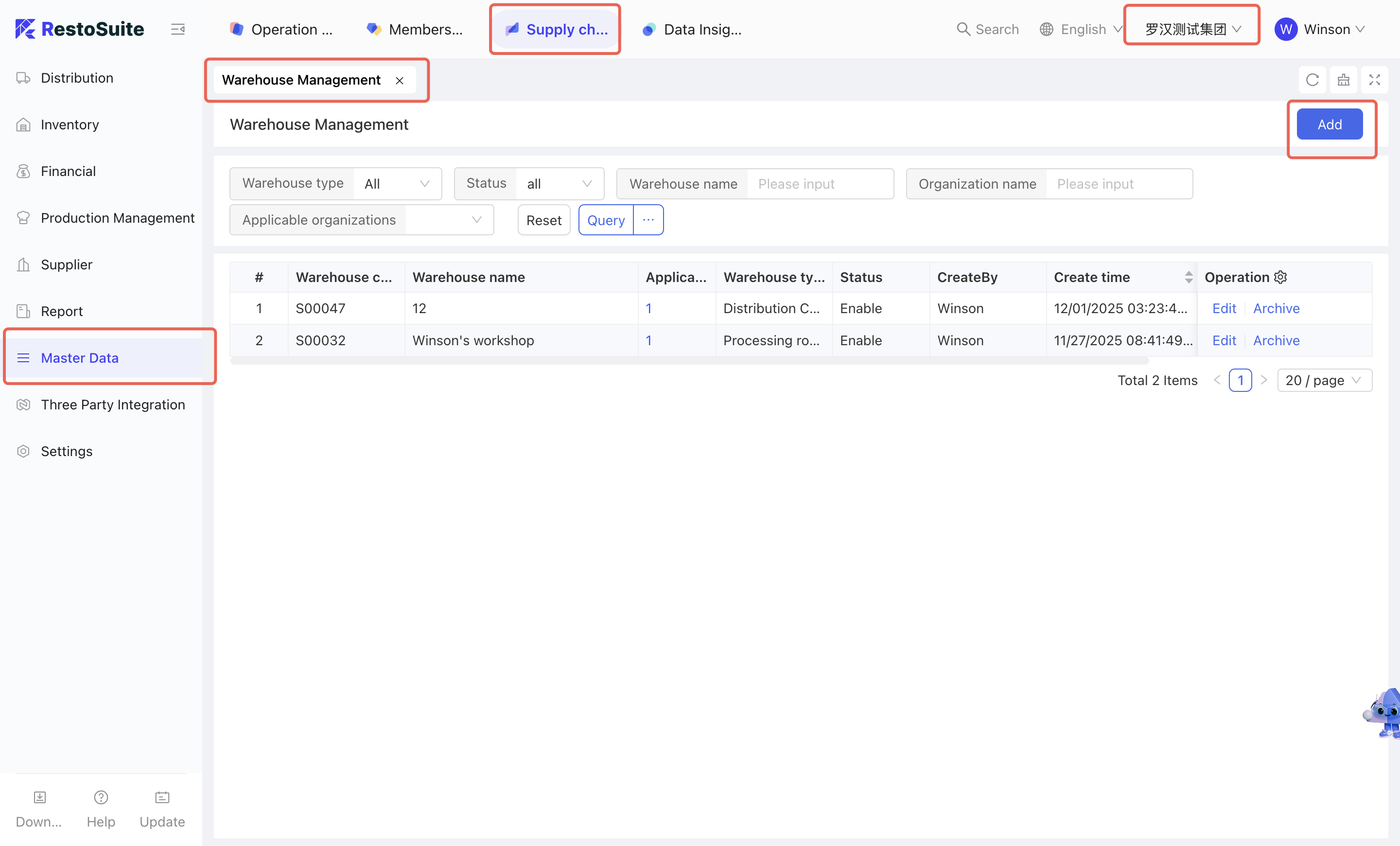This screenshot has height=846, width=1400.
Task: Open Inventory in the sidebar
Action: (70, 124)
